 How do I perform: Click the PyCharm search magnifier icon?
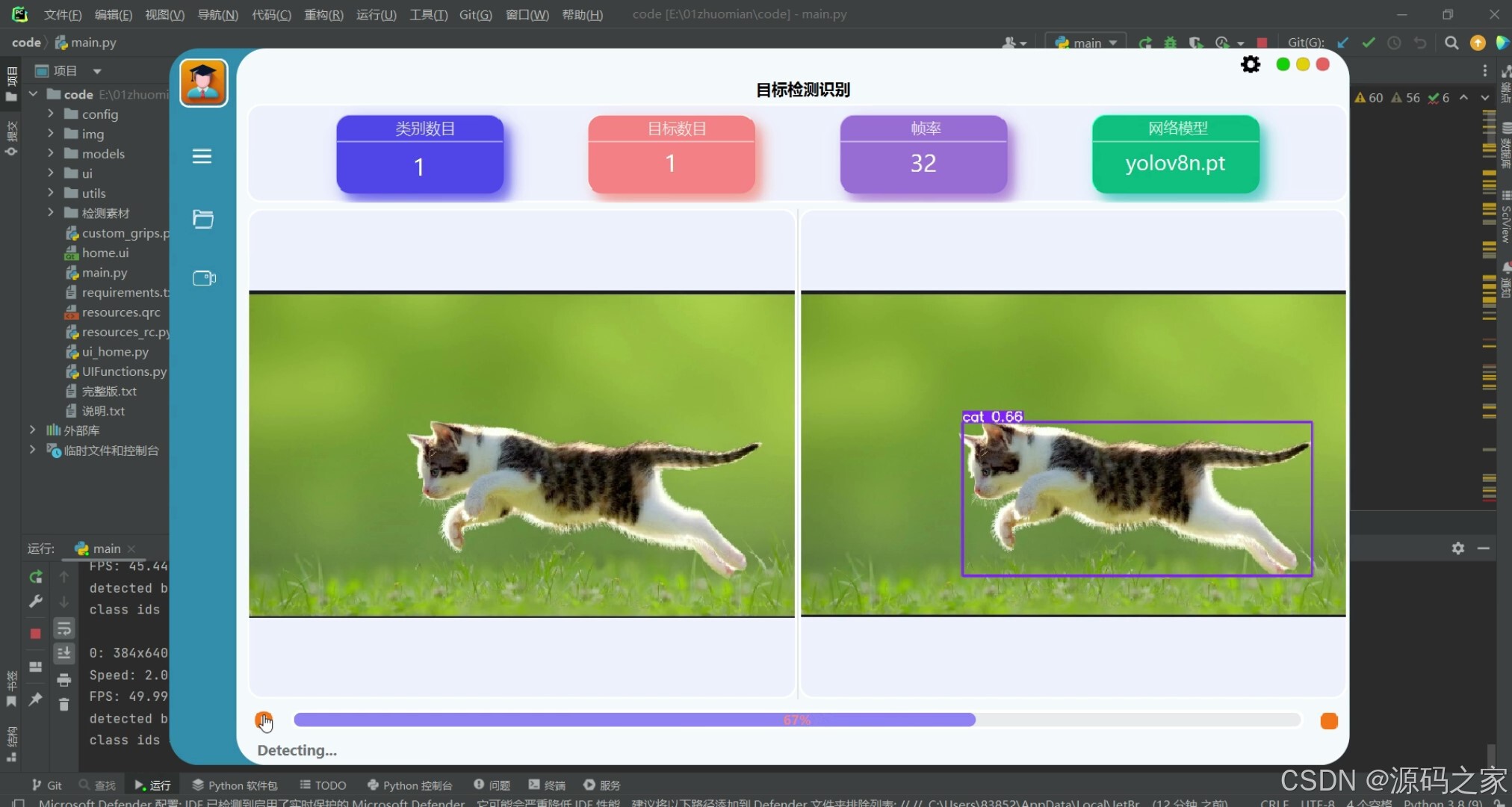pyautogui.click(x=1451, y=43)
